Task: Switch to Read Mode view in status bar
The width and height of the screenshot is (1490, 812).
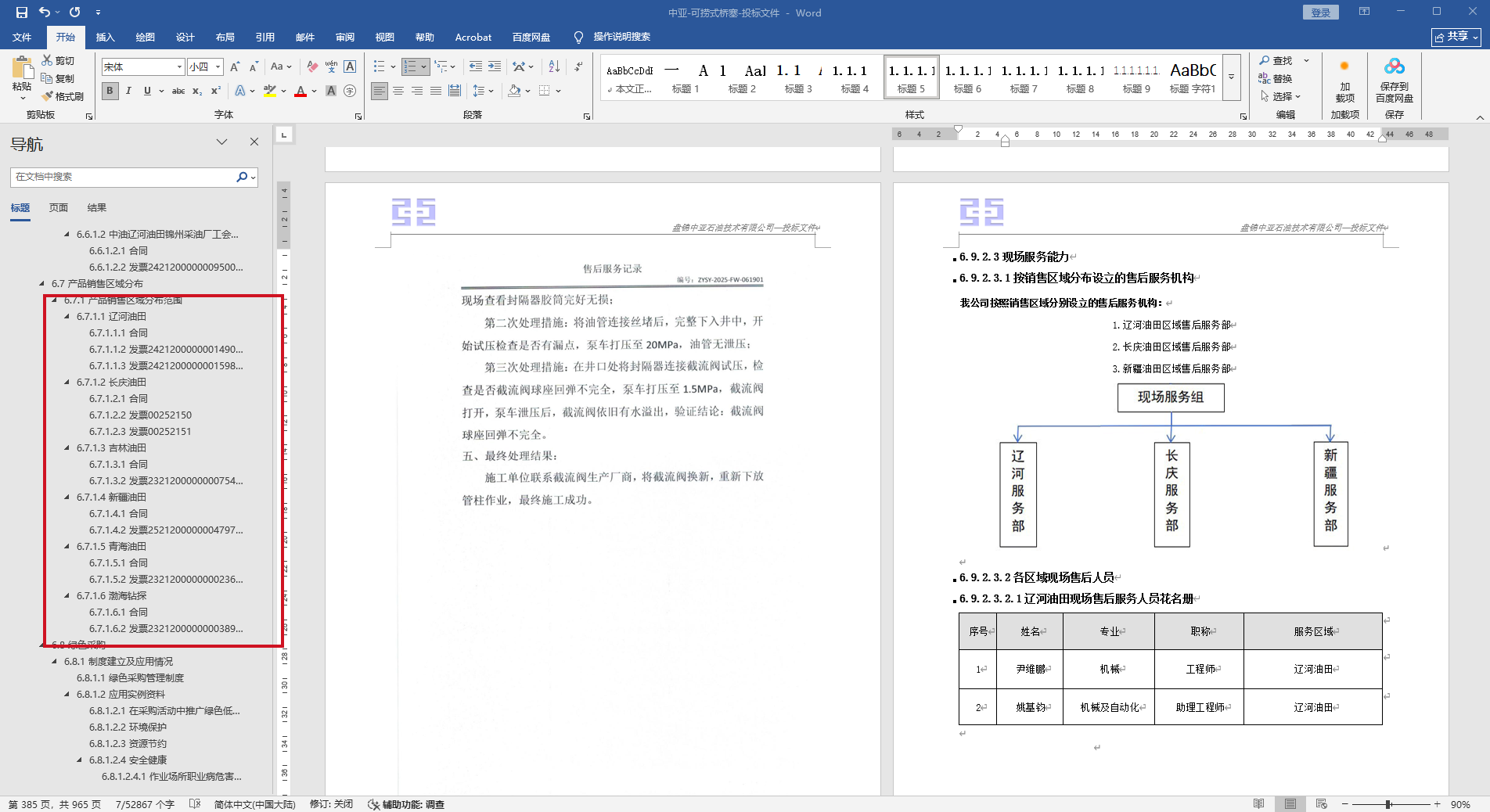Action: 1259,804
